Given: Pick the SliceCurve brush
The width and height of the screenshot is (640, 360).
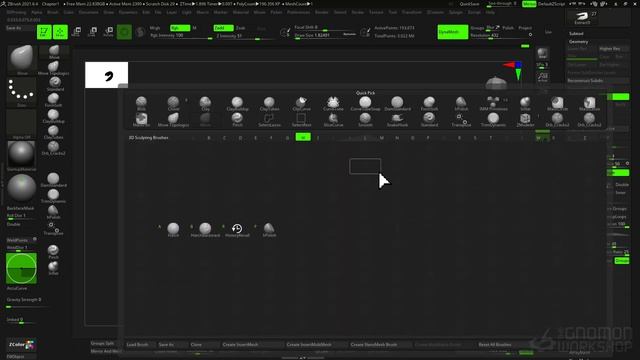Looking at the screenshot, I should pyautogui.click(x=333, y=120).
